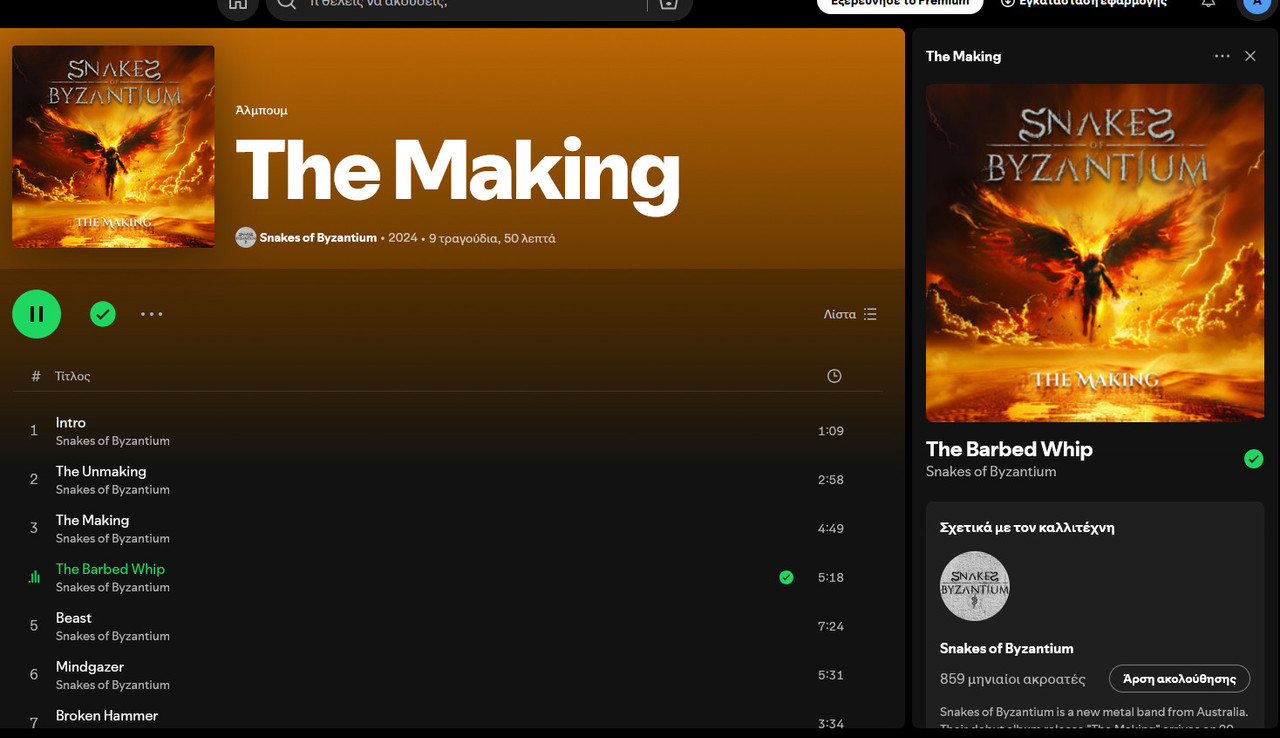
Task: Remove The Making album from library checkmark
Action: coord(103,314)
